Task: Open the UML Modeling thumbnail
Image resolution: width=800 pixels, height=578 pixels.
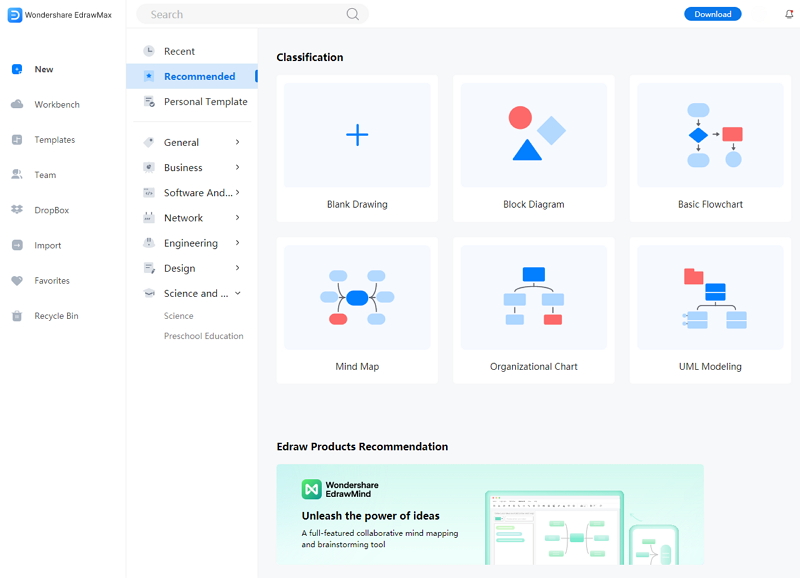Action: point(710,297)
